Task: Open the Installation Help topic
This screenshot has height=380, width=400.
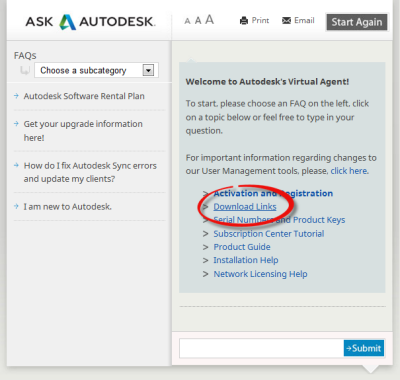Action: [246, 260]
